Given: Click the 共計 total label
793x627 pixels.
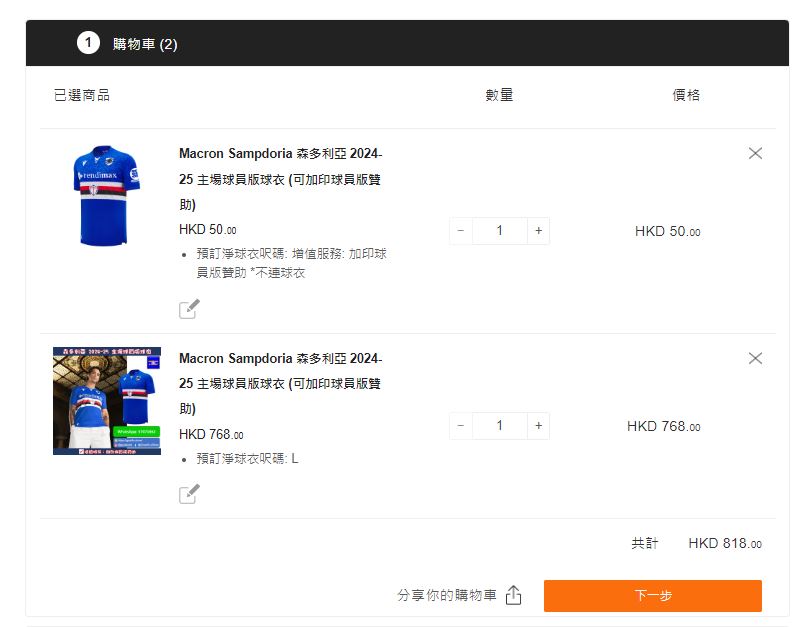Looking at the screenshot, I should point(645,544).
